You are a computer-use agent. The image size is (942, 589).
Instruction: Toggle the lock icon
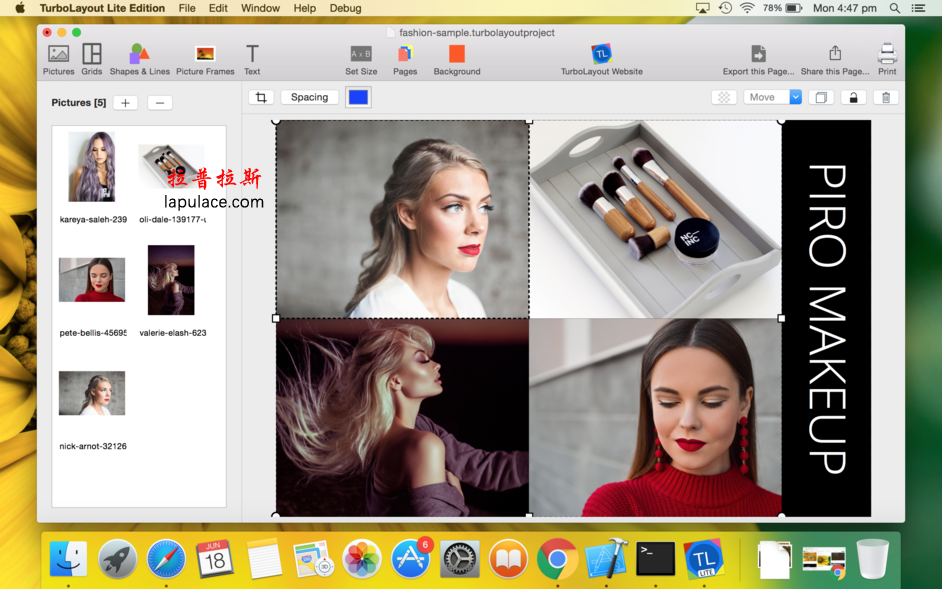tap(853, 97)
